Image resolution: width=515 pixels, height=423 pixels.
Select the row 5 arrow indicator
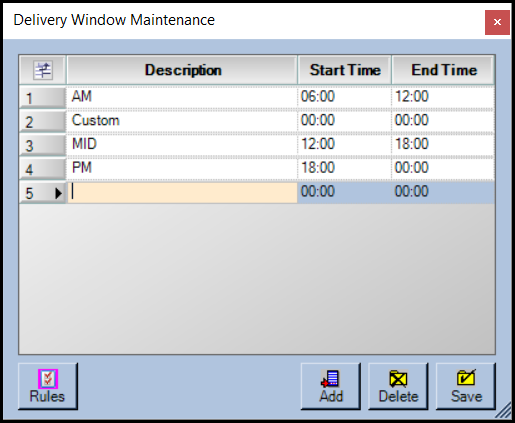[x=59, y=193]
